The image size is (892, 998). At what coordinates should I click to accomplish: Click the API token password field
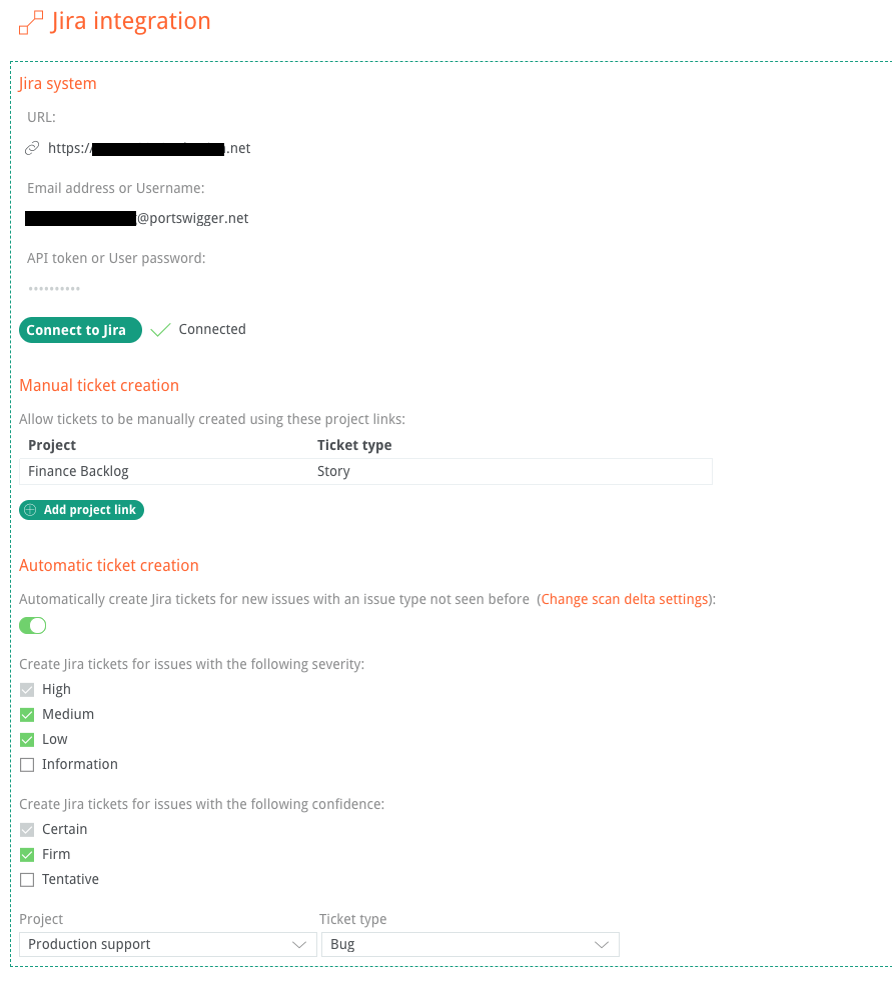(x=55, y=289)
